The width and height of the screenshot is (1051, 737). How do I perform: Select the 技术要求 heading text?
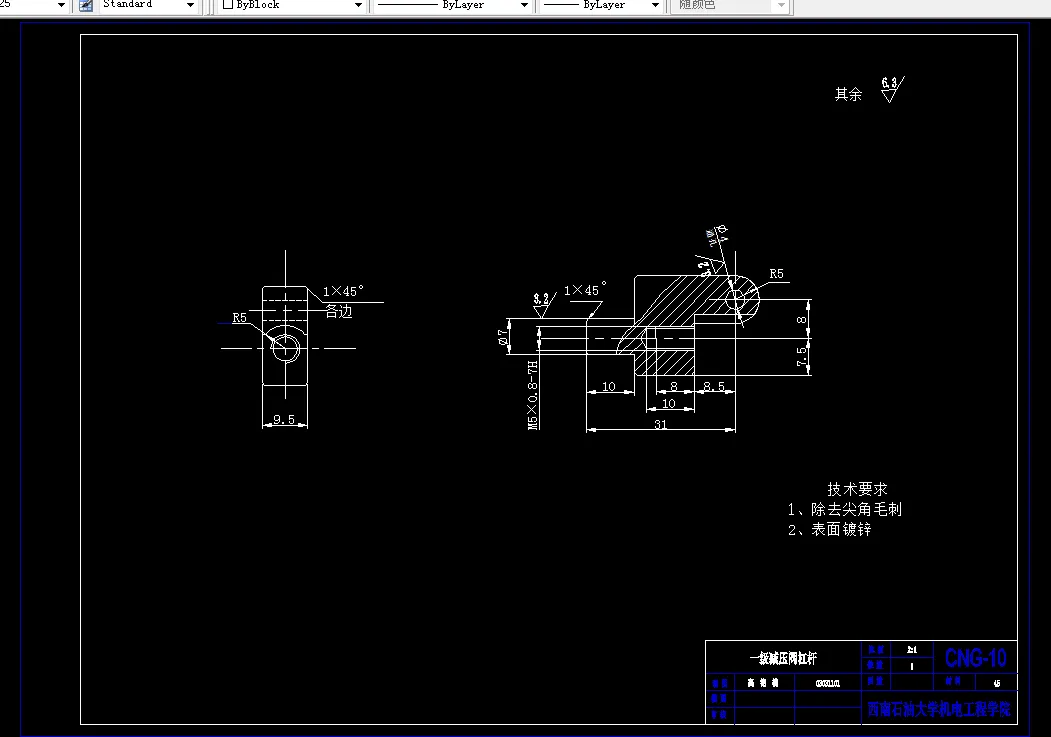(x=857, y=489)
